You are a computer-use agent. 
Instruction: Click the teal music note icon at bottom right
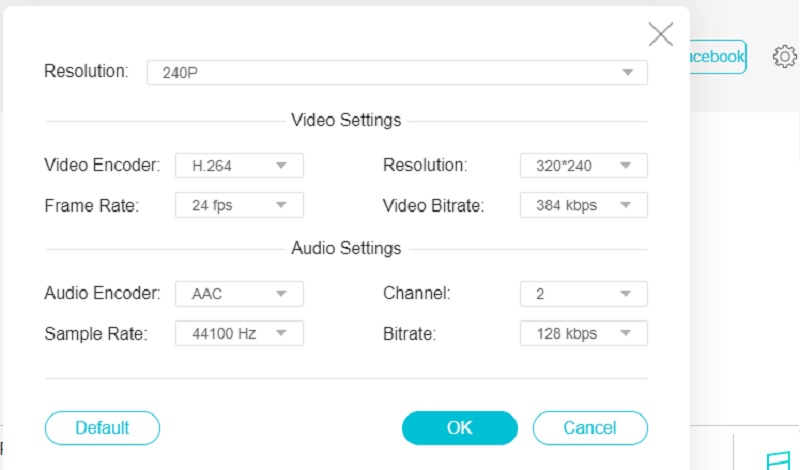pos(777,459)
